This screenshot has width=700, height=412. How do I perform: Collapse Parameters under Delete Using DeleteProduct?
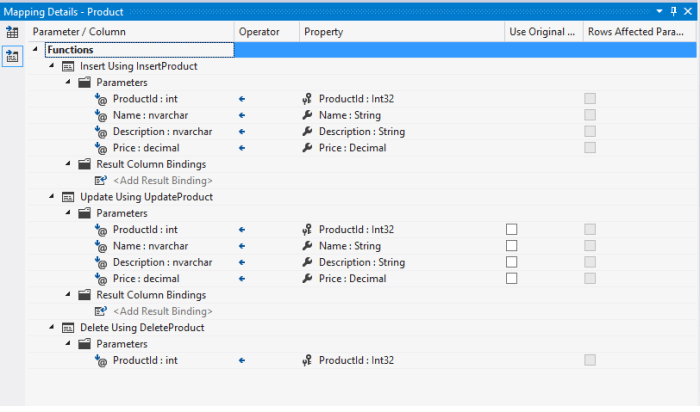point(68,344)
